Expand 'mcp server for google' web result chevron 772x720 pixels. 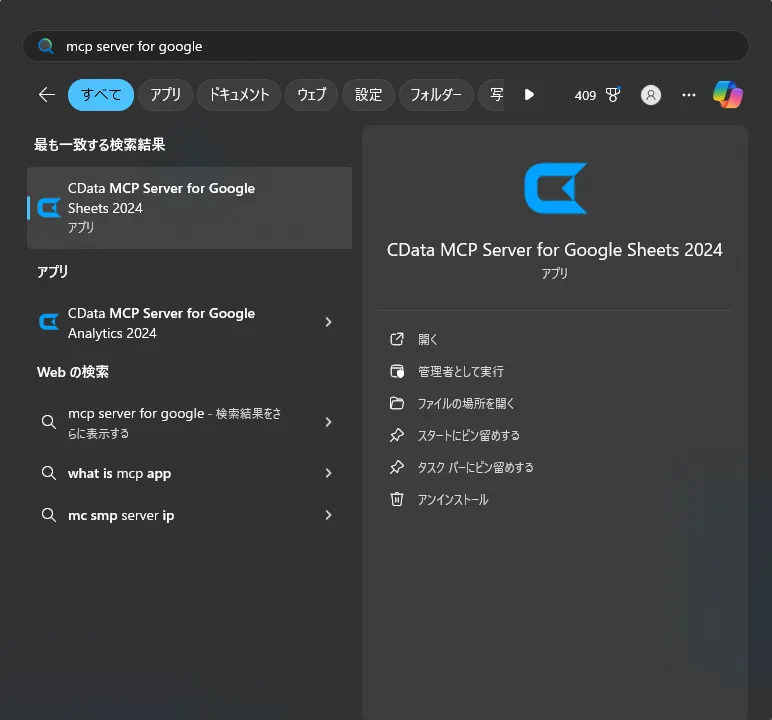328,422
